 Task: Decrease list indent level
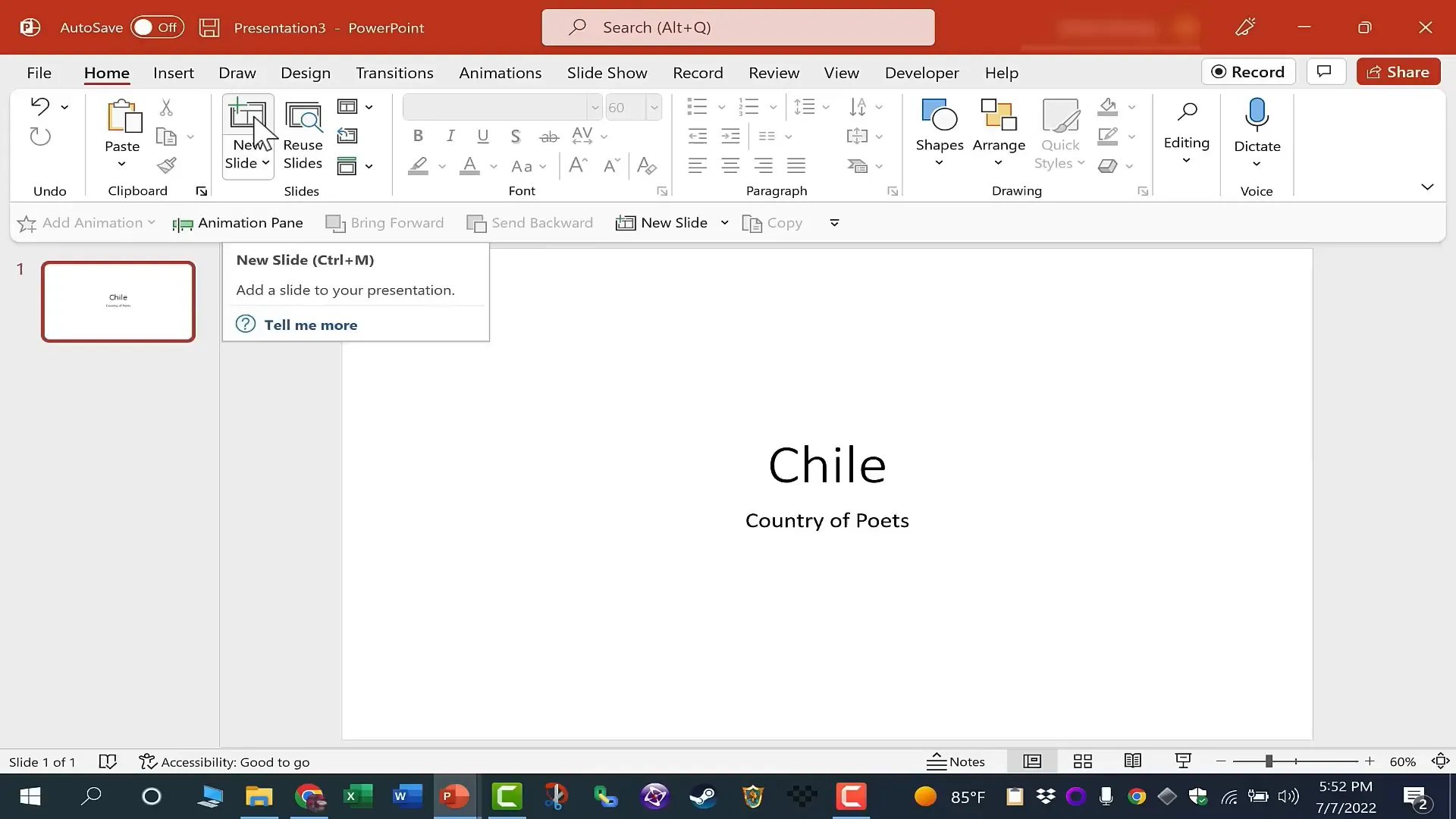click(697, 136)
